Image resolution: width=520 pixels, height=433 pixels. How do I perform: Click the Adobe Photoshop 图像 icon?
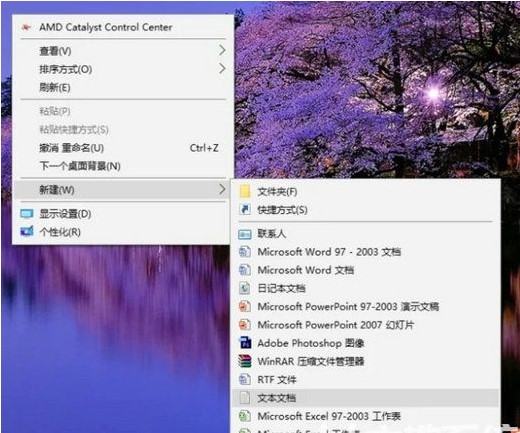tap(245, 343)
